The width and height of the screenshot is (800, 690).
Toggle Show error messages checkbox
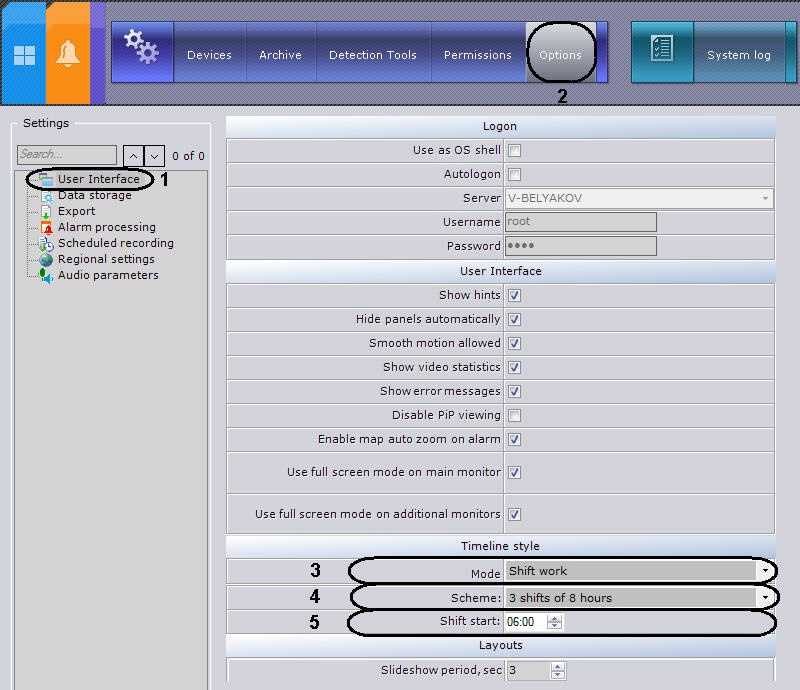tap(514, 391)
